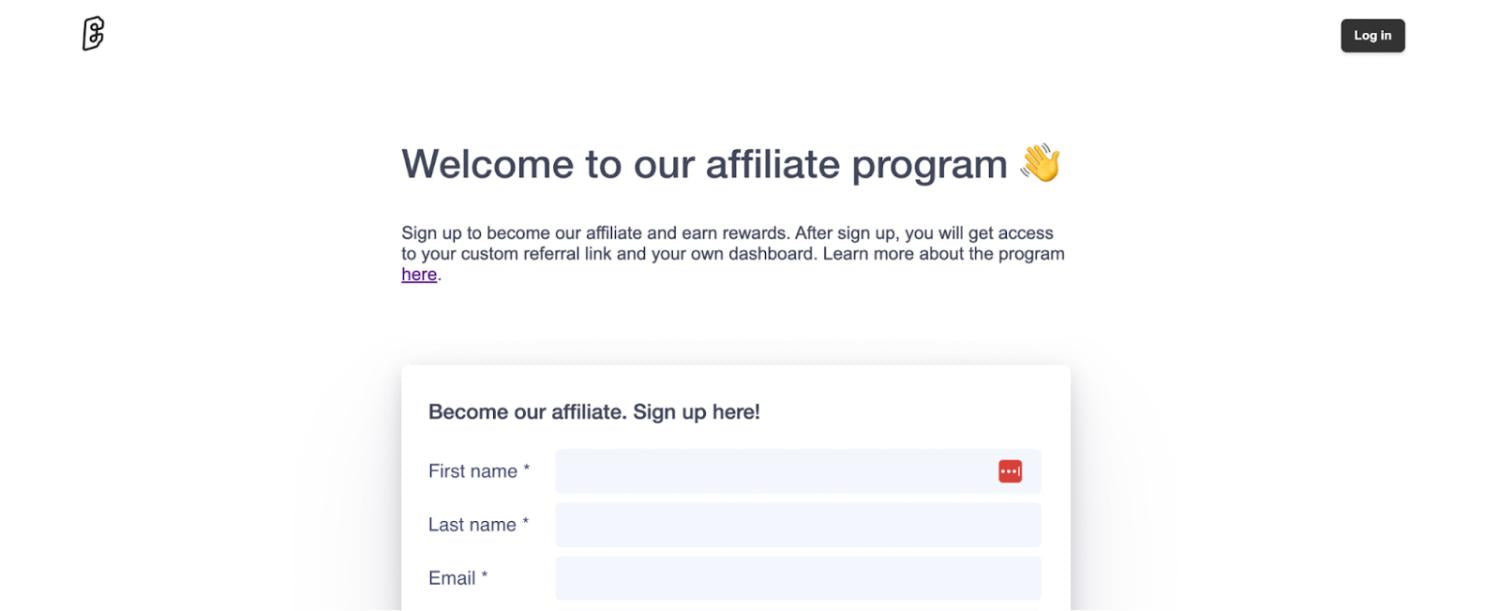Click the company logo in the top-left corner

tap(93, 34)
